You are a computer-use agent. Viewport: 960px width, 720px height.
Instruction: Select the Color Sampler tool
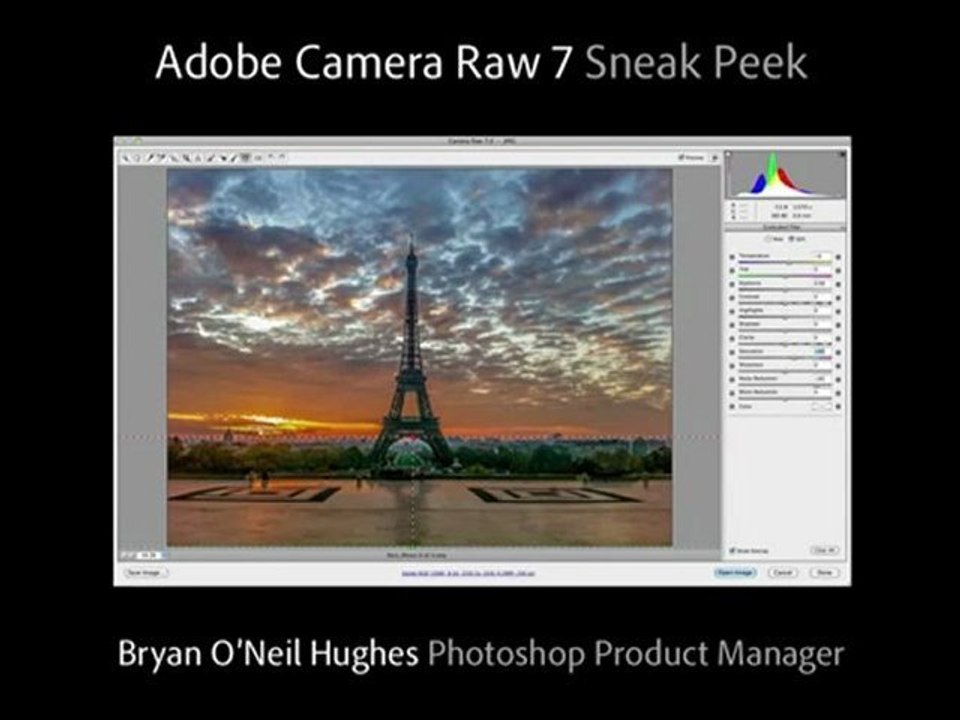162,157
